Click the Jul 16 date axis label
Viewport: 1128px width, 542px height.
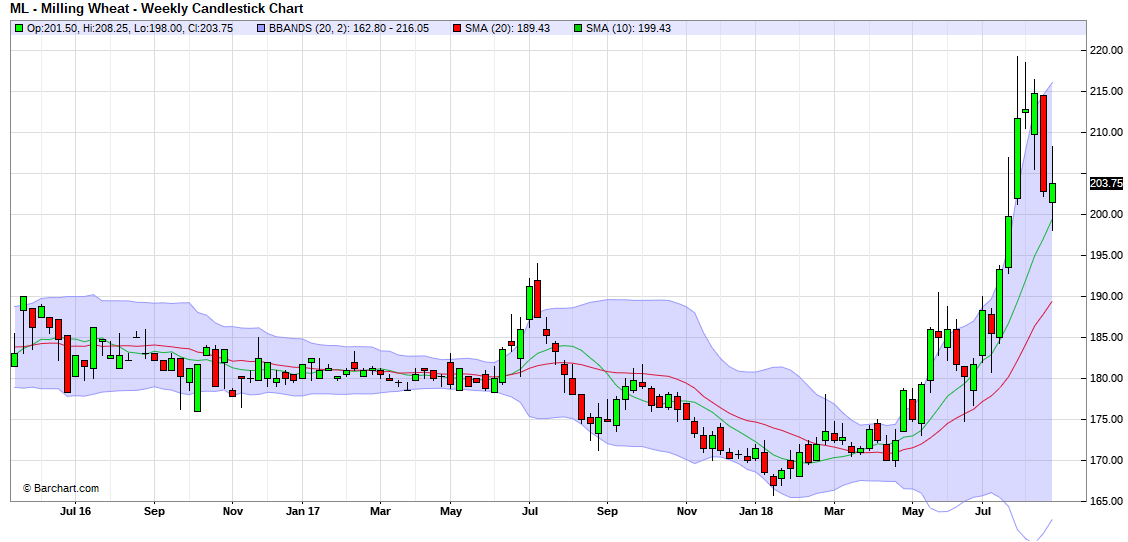(76, 511)
